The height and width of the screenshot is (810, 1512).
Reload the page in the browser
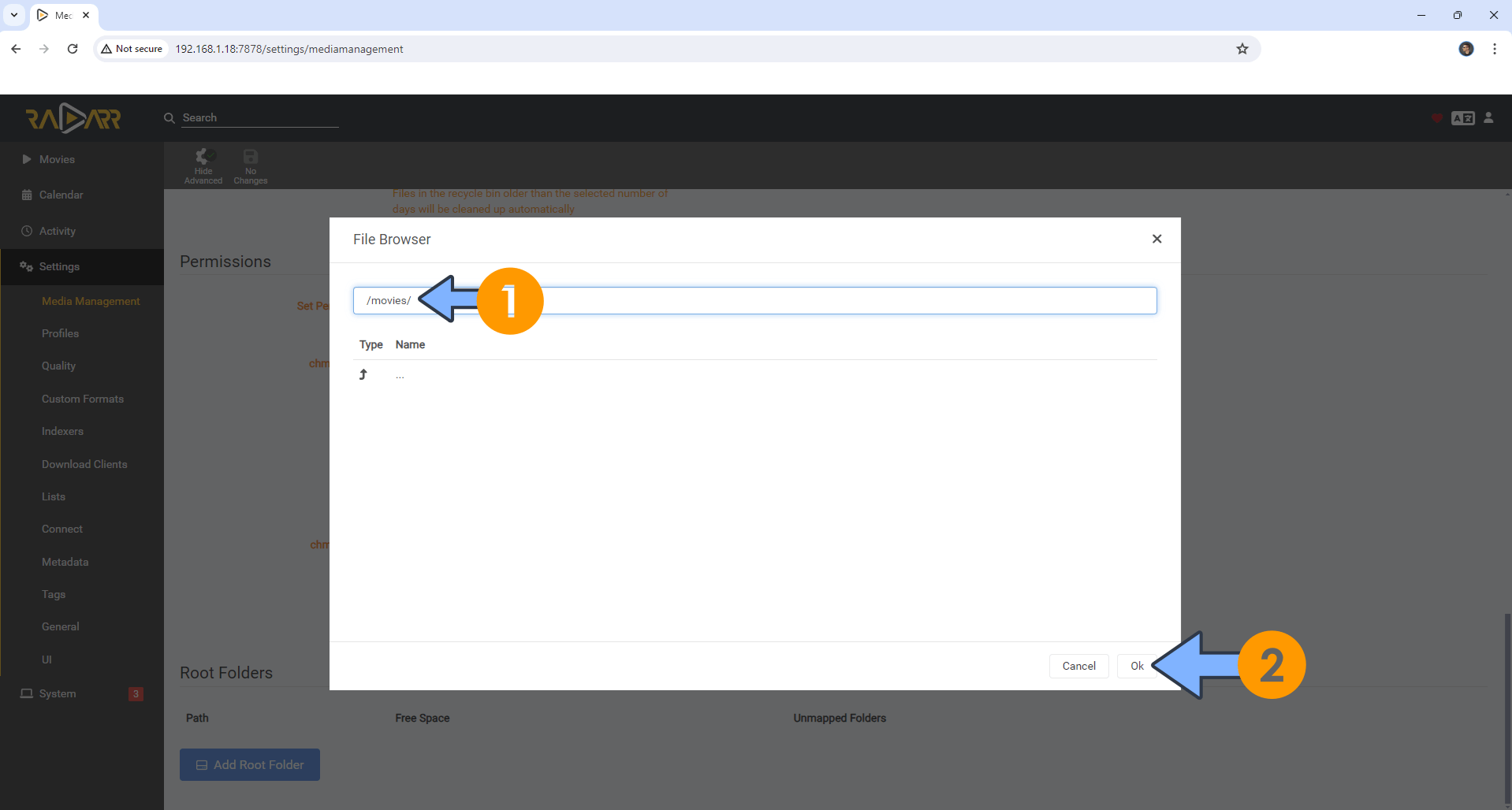point(73,49)
